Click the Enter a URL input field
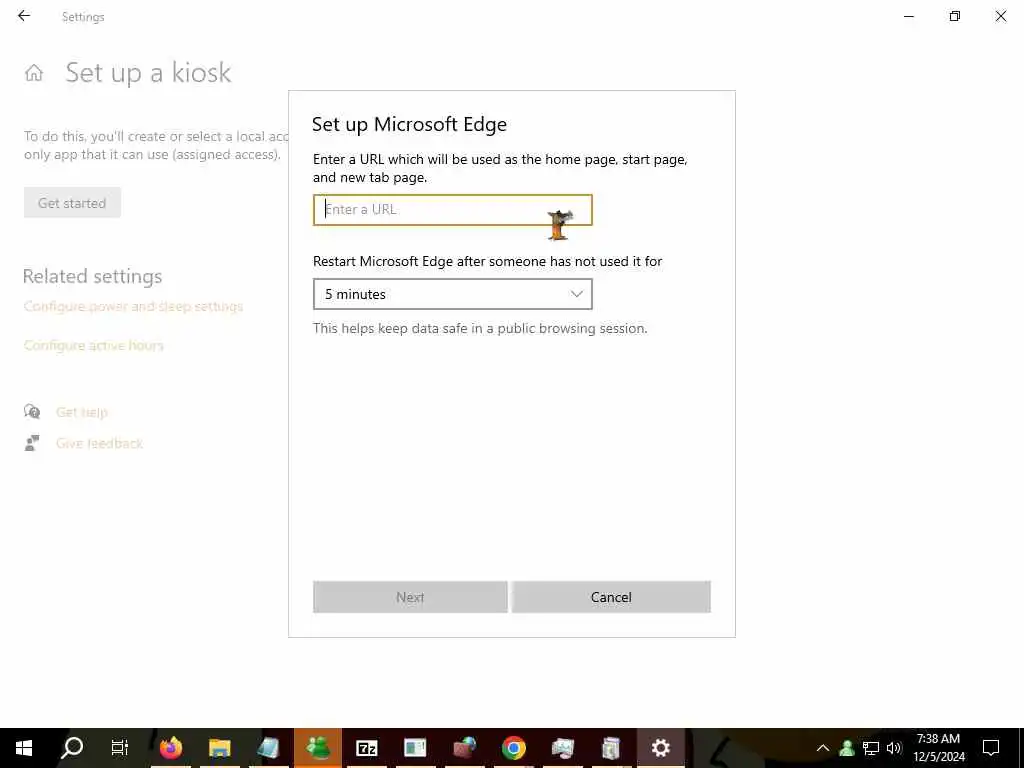 453,210
